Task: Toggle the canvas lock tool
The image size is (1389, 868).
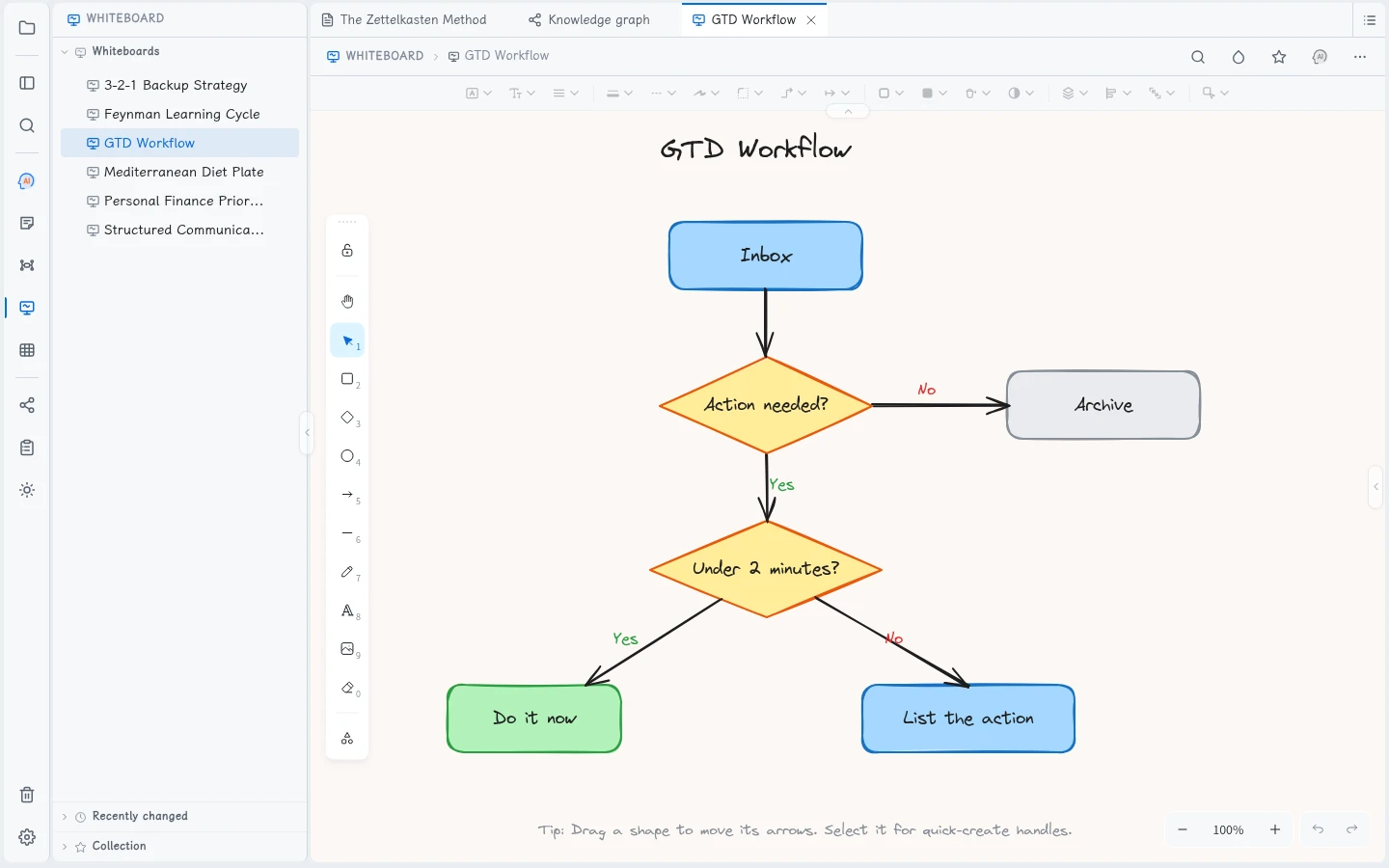Action: [347, 251]
